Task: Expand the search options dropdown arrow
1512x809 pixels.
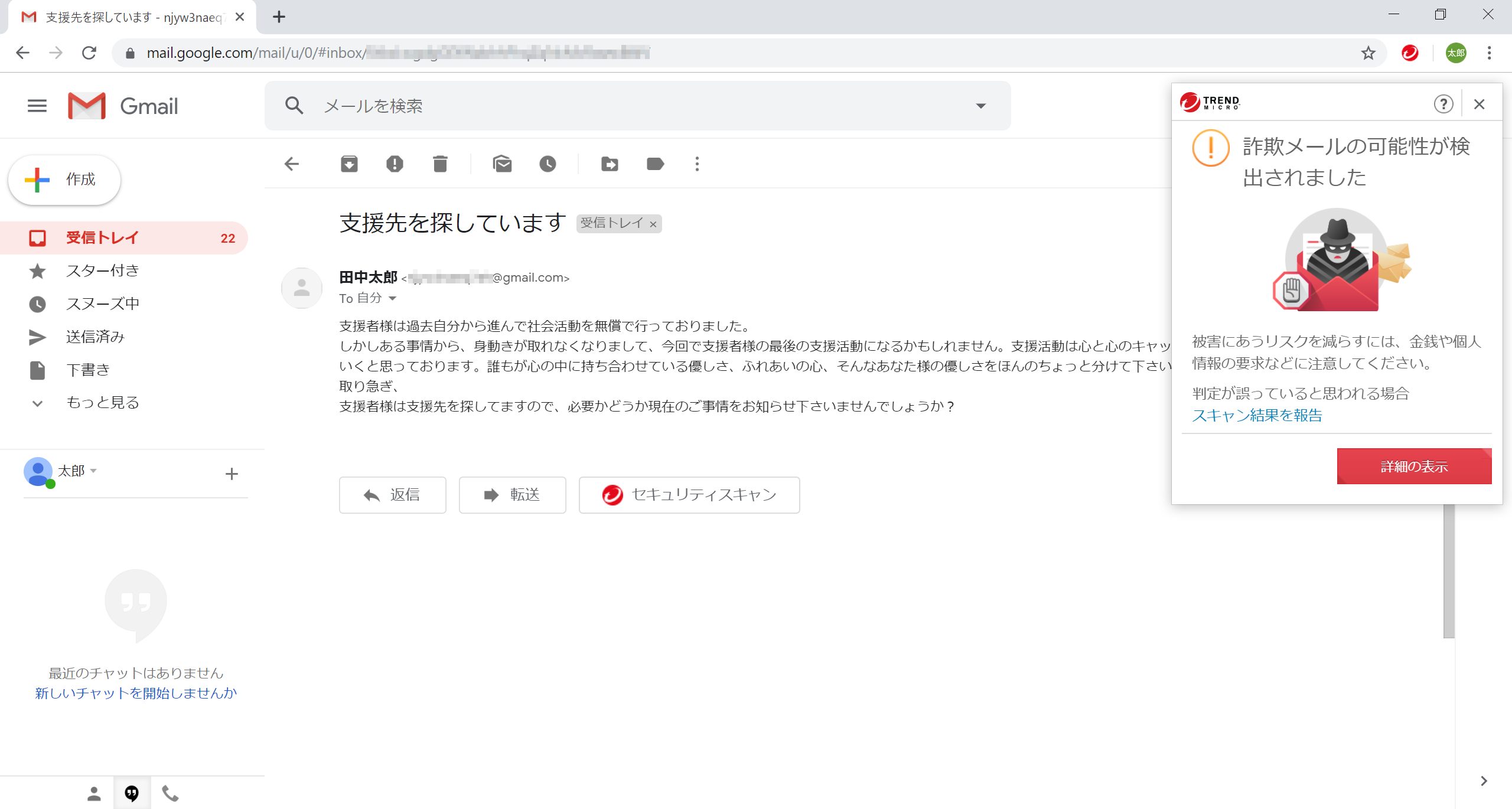Action: pyautogui.click(x=980, y=106)
